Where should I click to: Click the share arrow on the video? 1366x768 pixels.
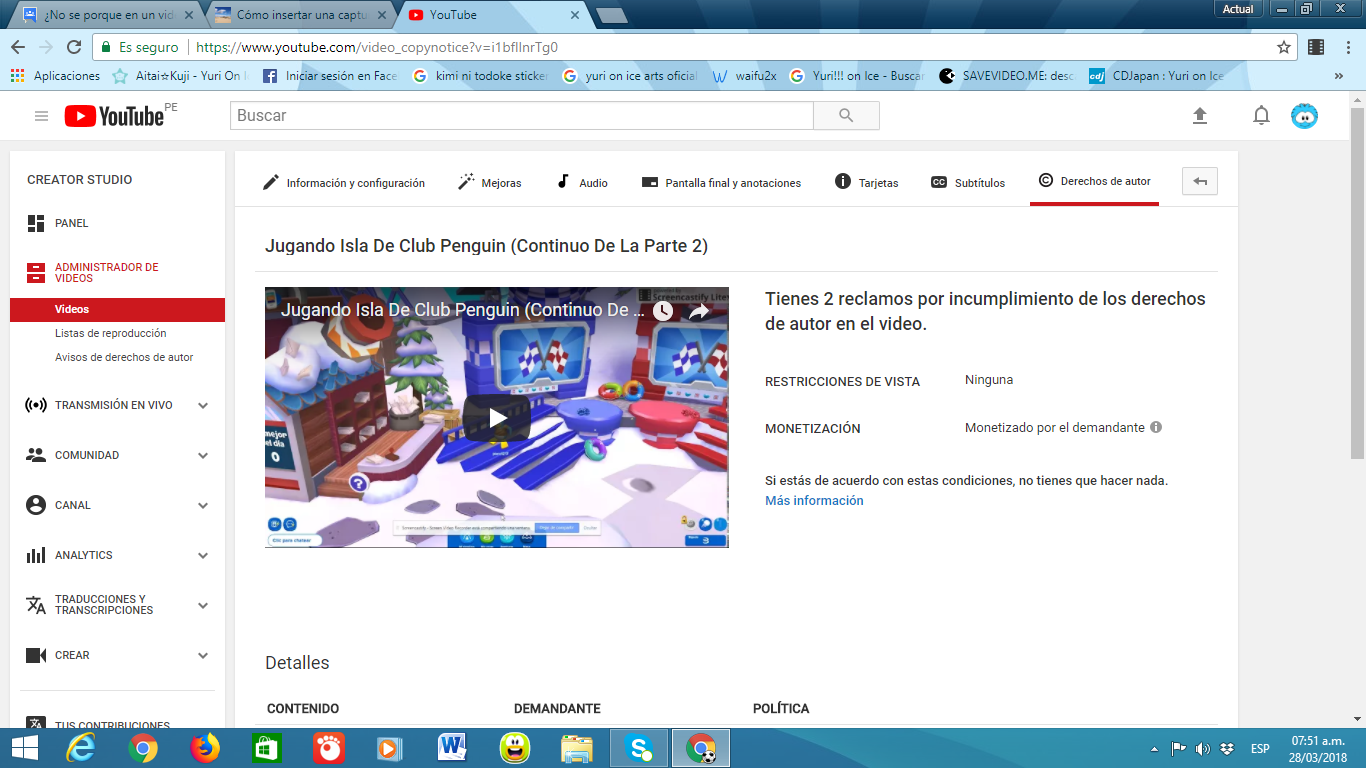(699, 311)
